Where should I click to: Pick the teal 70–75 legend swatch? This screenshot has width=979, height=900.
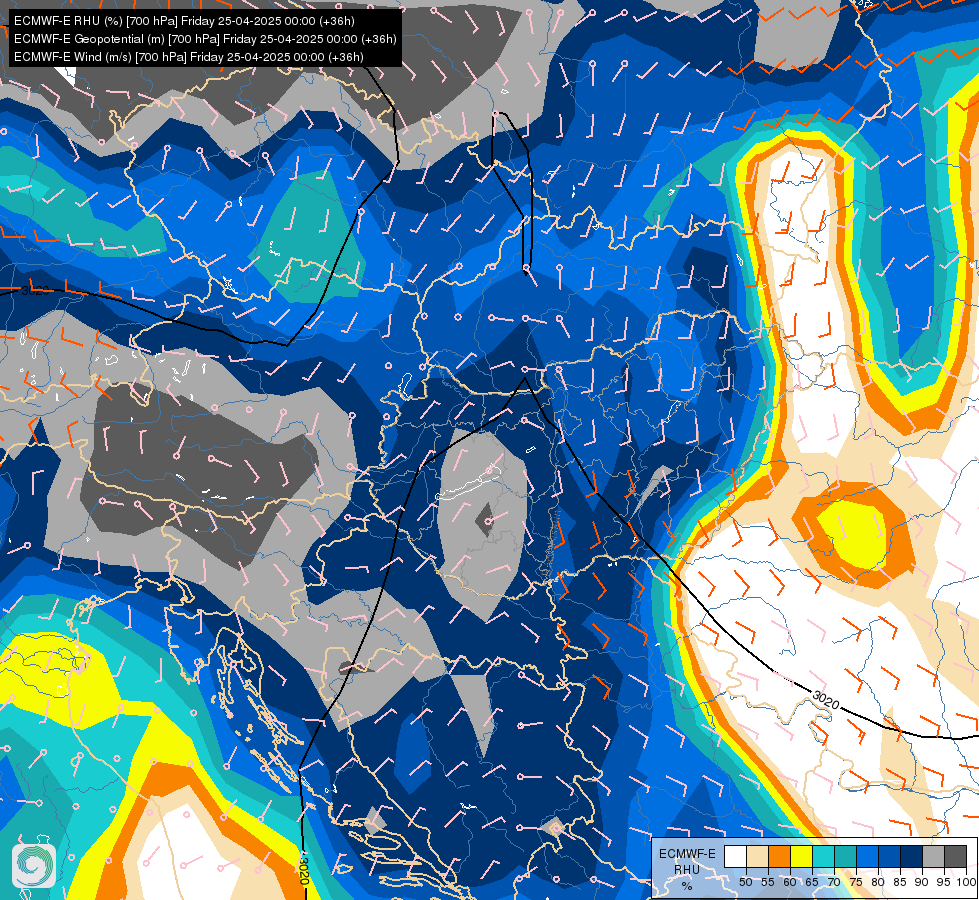point(845,856)
